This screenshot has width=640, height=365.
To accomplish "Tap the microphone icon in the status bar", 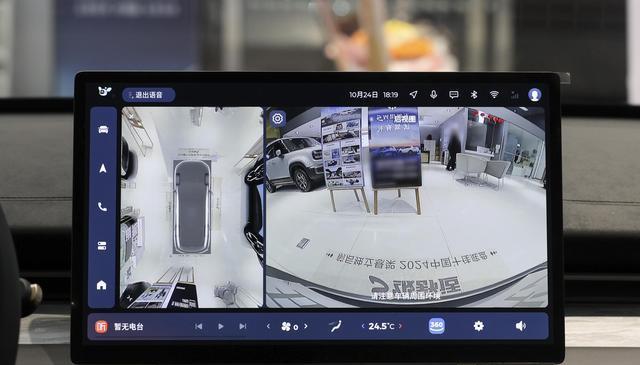I will [x=433, y=95].
